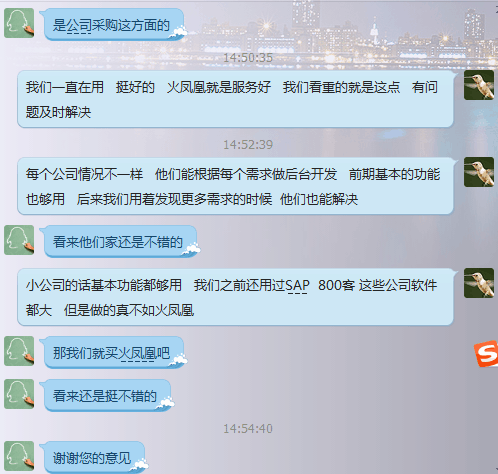The width and height of the screenshot is (498, 474).
Task: Click the '每个公司情况不一样' message bubble
Action: (x=236, y=186)
